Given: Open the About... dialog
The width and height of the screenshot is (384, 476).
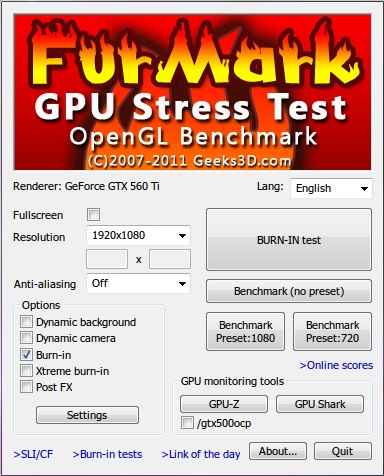Looking at the screenshot, I should point(278,451).
